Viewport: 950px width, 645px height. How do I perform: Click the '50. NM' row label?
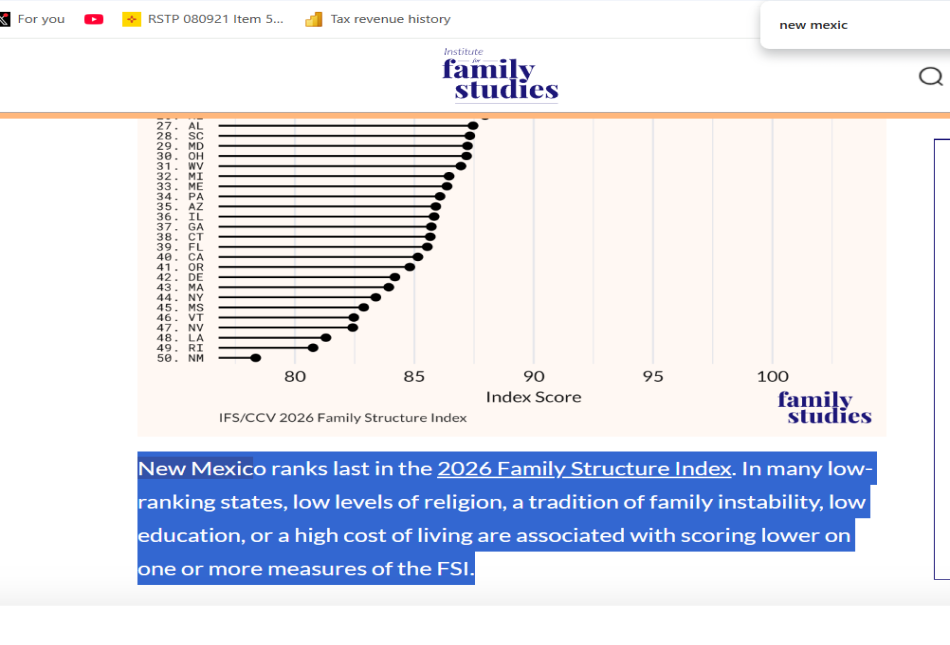(x=180, y=358)
